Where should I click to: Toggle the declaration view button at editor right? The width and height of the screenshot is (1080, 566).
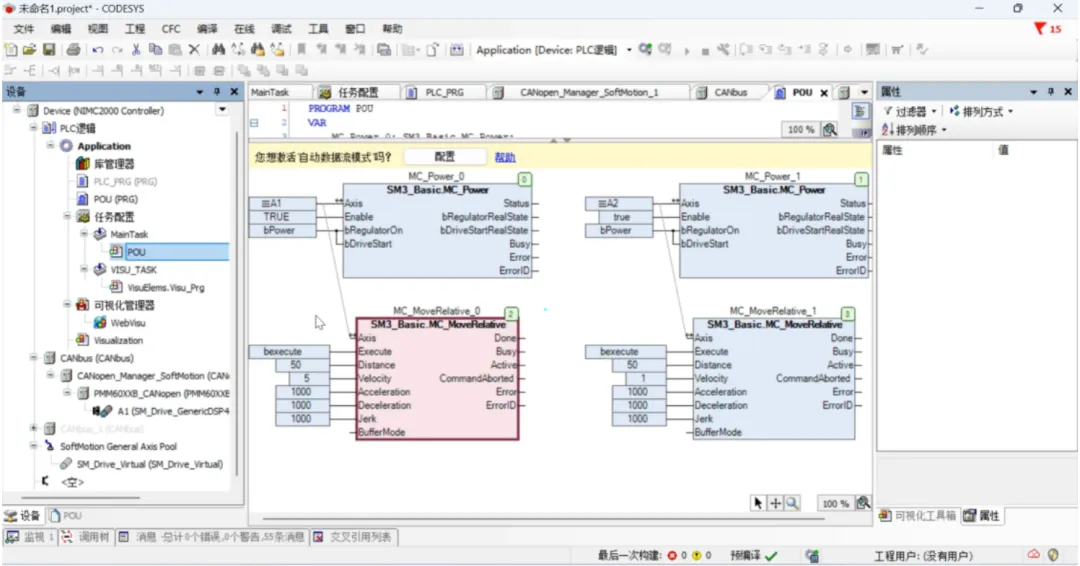(x=860, y=111)
